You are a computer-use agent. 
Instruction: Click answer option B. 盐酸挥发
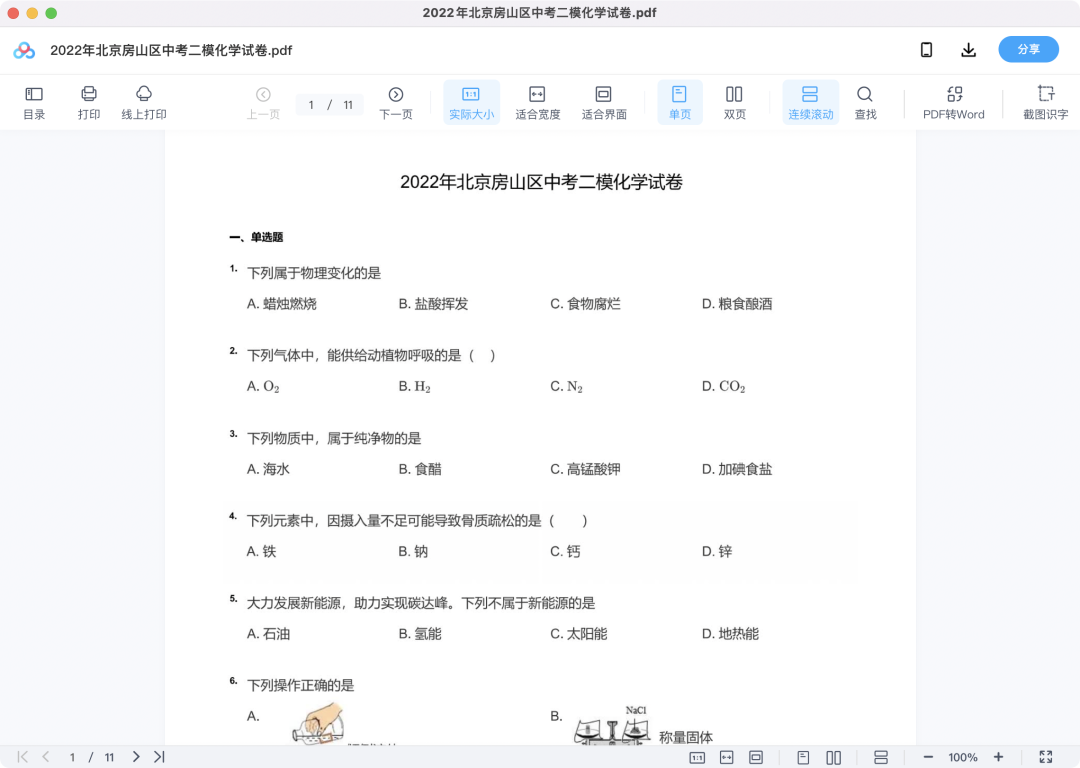click(x=433, y=304)
